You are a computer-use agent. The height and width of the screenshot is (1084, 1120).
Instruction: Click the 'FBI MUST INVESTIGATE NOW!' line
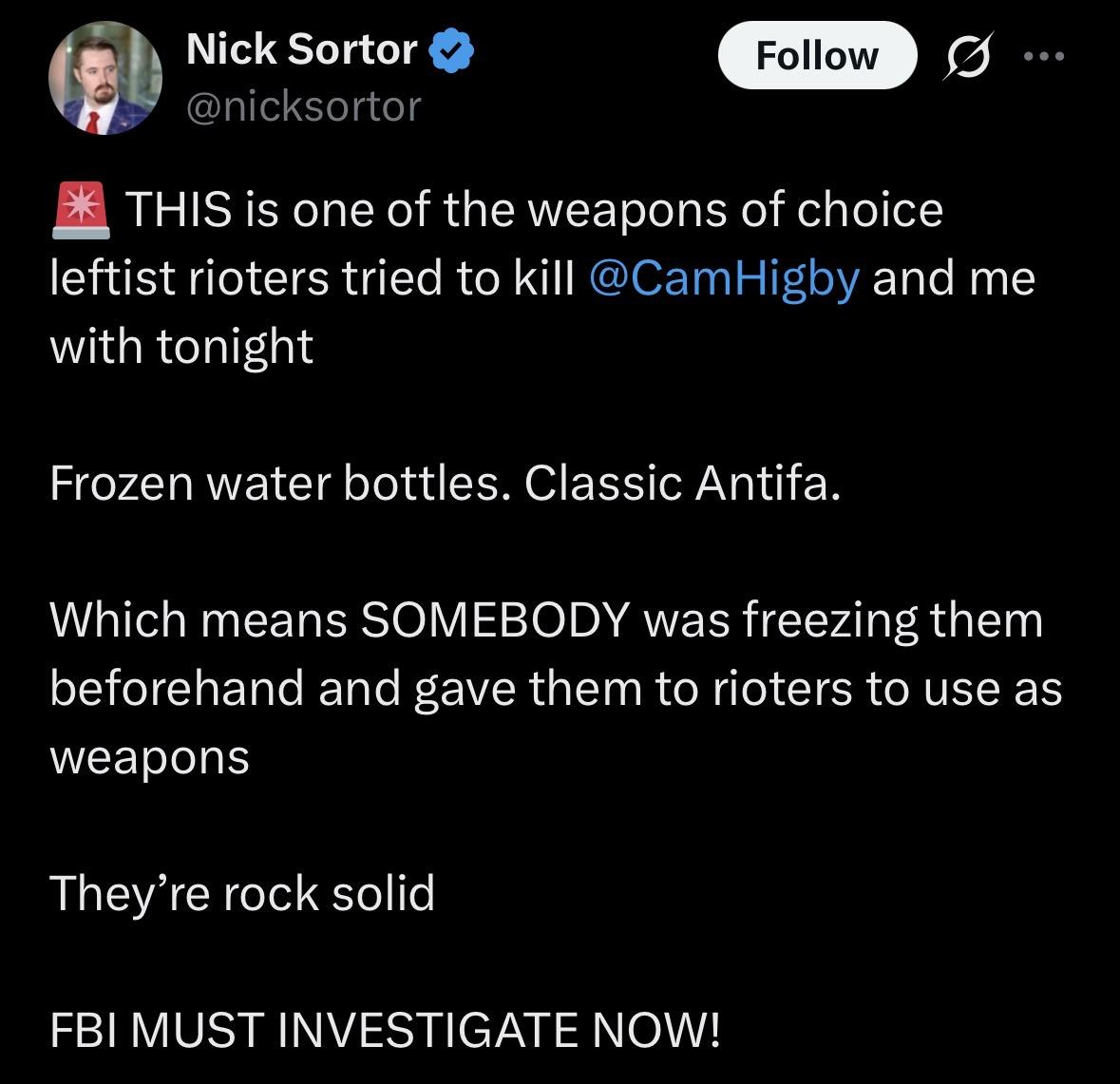(385, 1030)
